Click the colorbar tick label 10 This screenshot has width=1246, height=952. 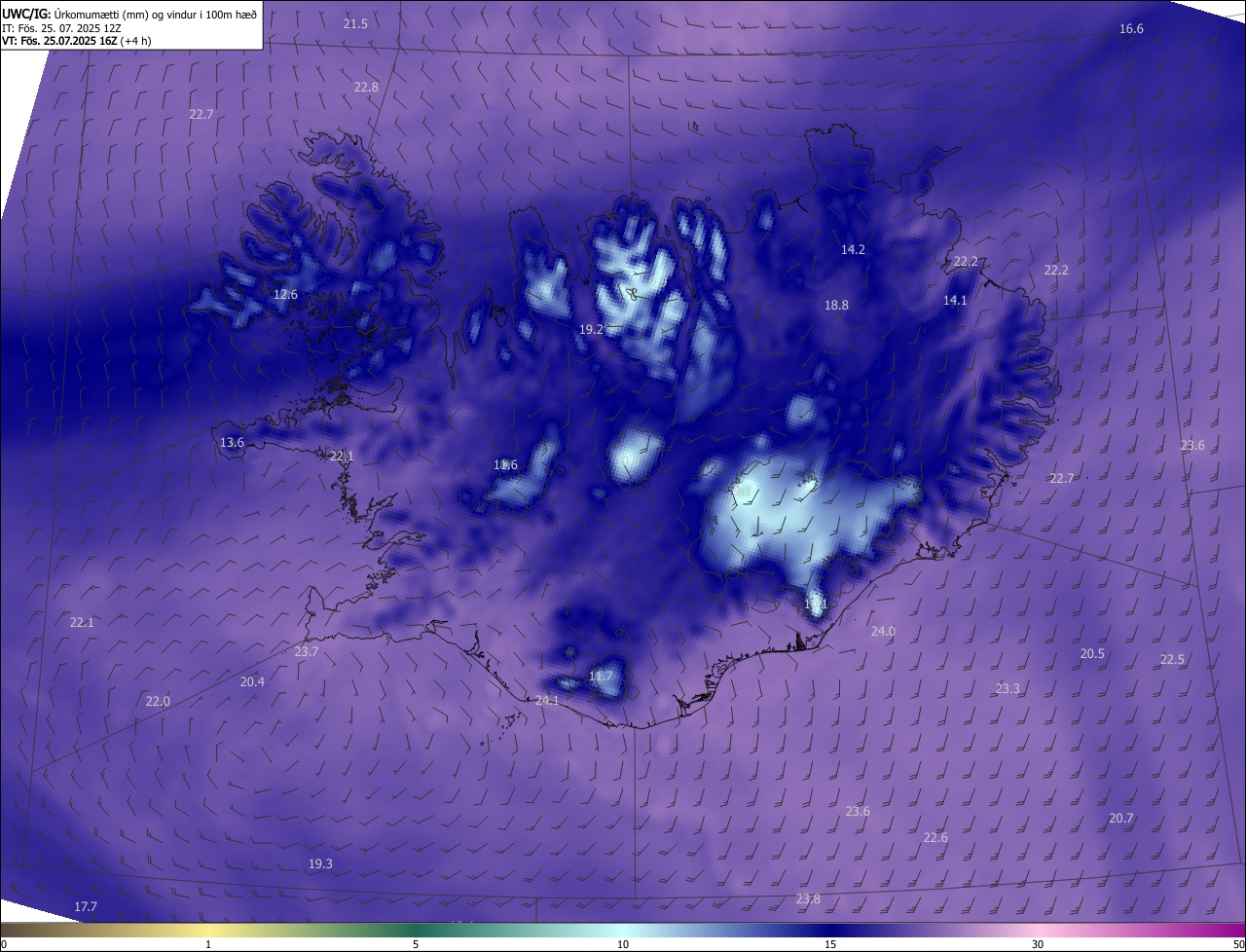(623, 945)
